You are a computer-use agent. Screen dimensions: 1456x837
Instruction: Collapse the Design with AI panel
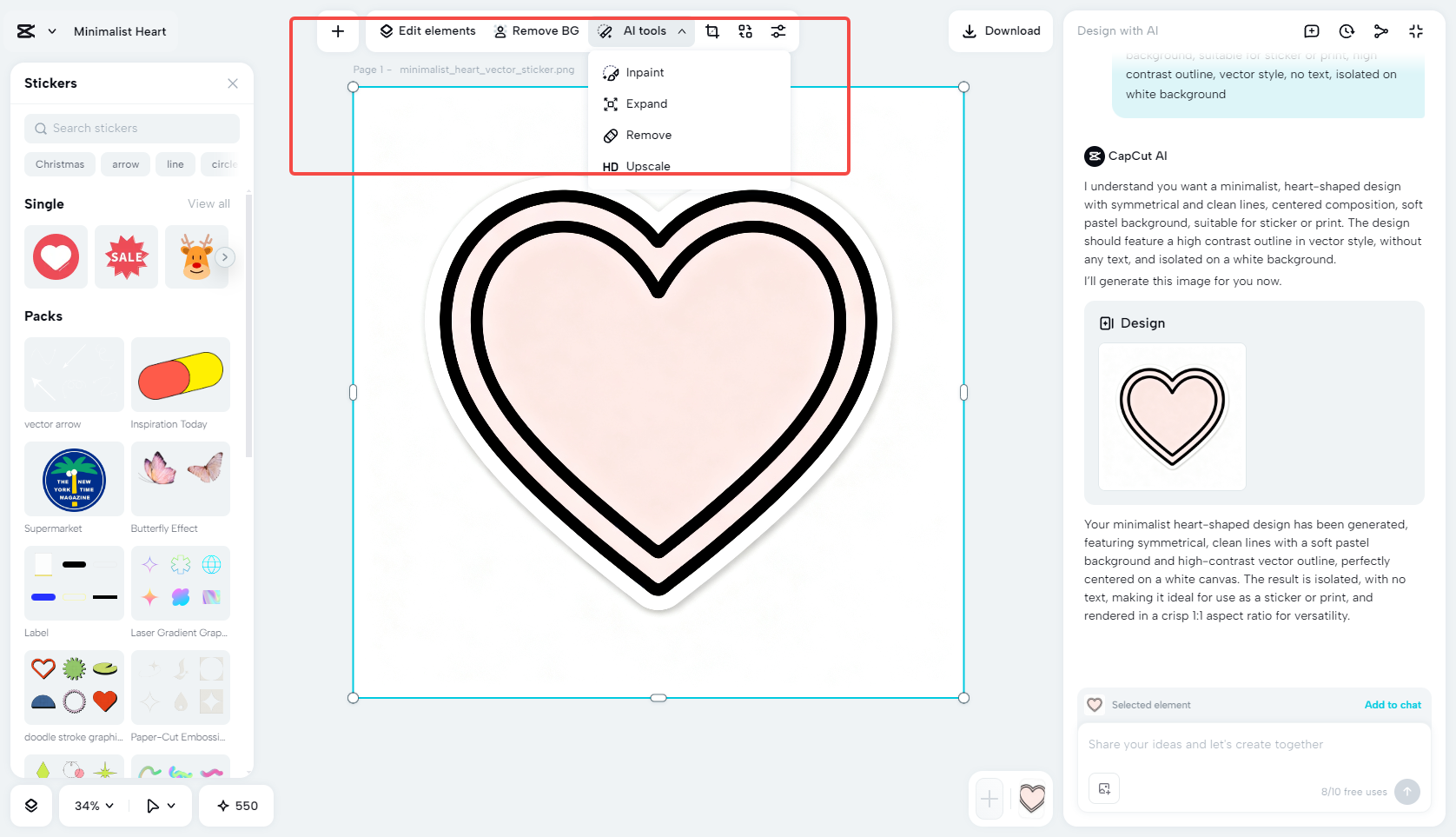click(x=1416, y=30)
